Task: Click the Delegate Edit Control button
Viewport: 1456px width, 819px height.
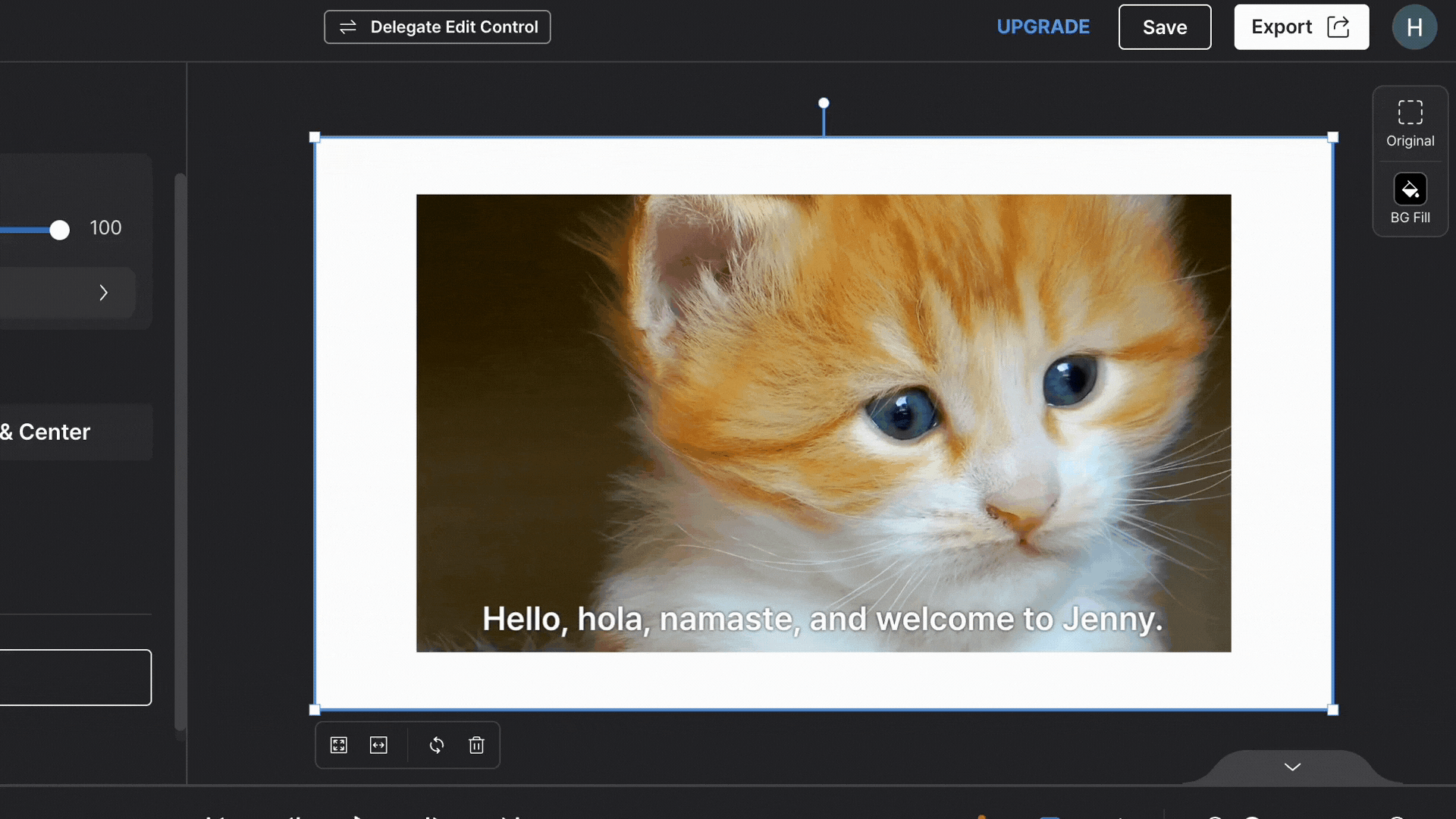Action: point(437,27)
